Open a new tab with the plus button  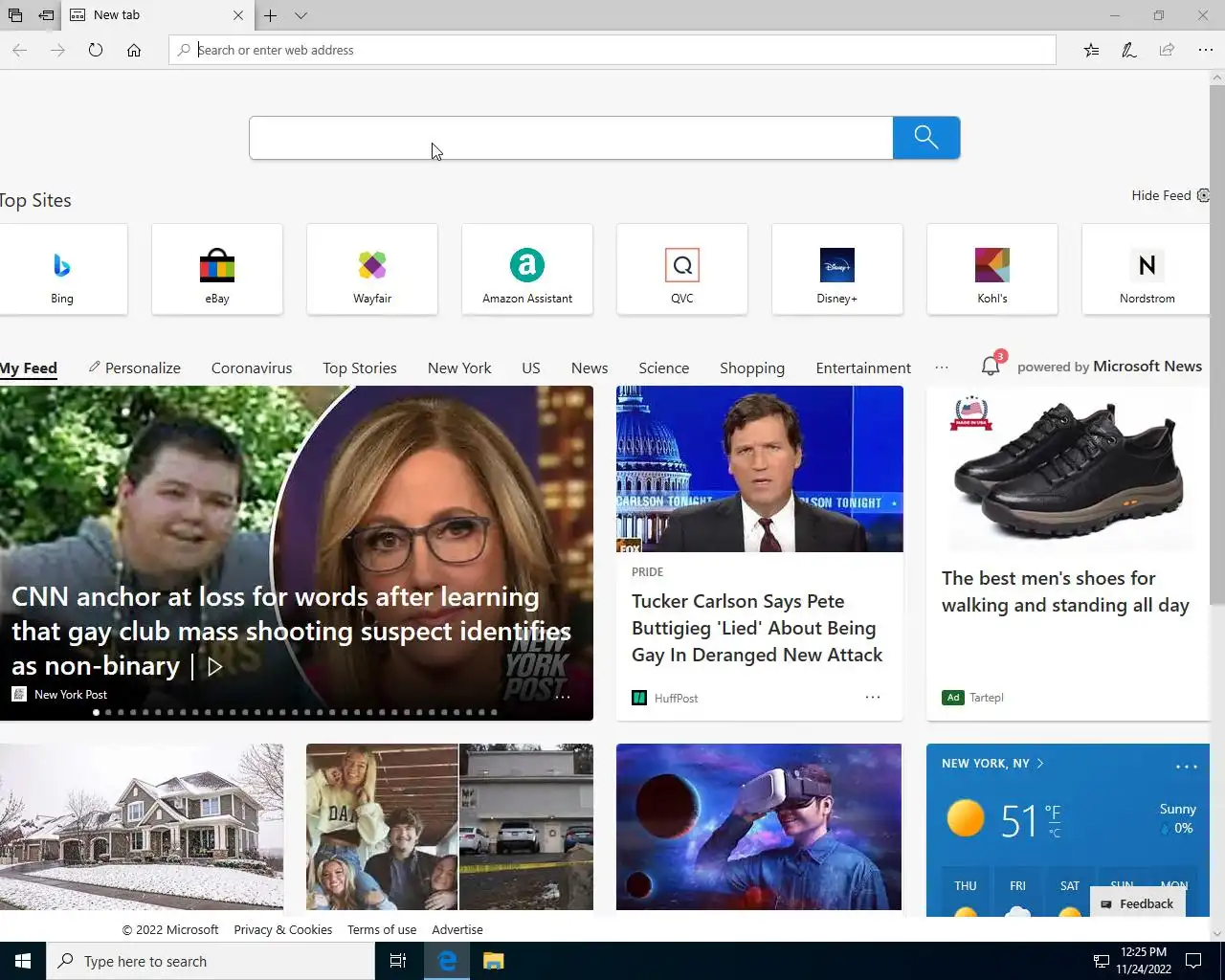271,15
